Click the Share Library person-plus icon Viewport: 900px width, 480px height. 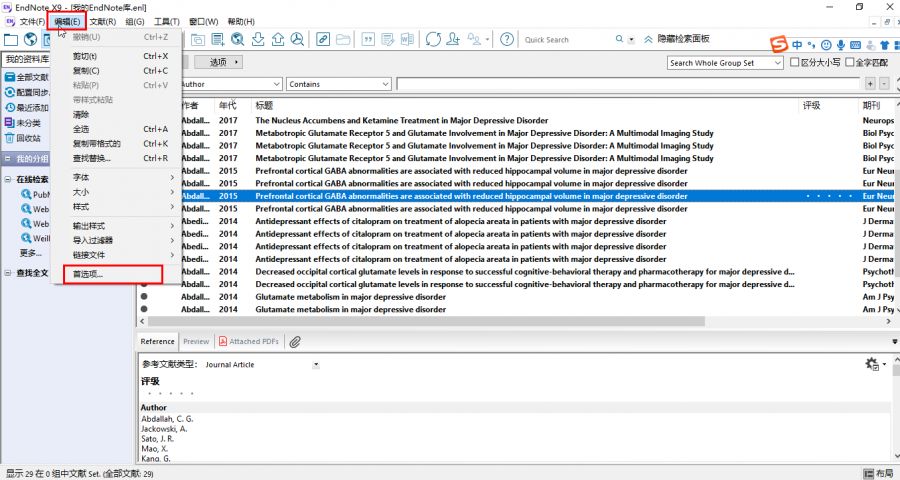click(x=453, y=39)
